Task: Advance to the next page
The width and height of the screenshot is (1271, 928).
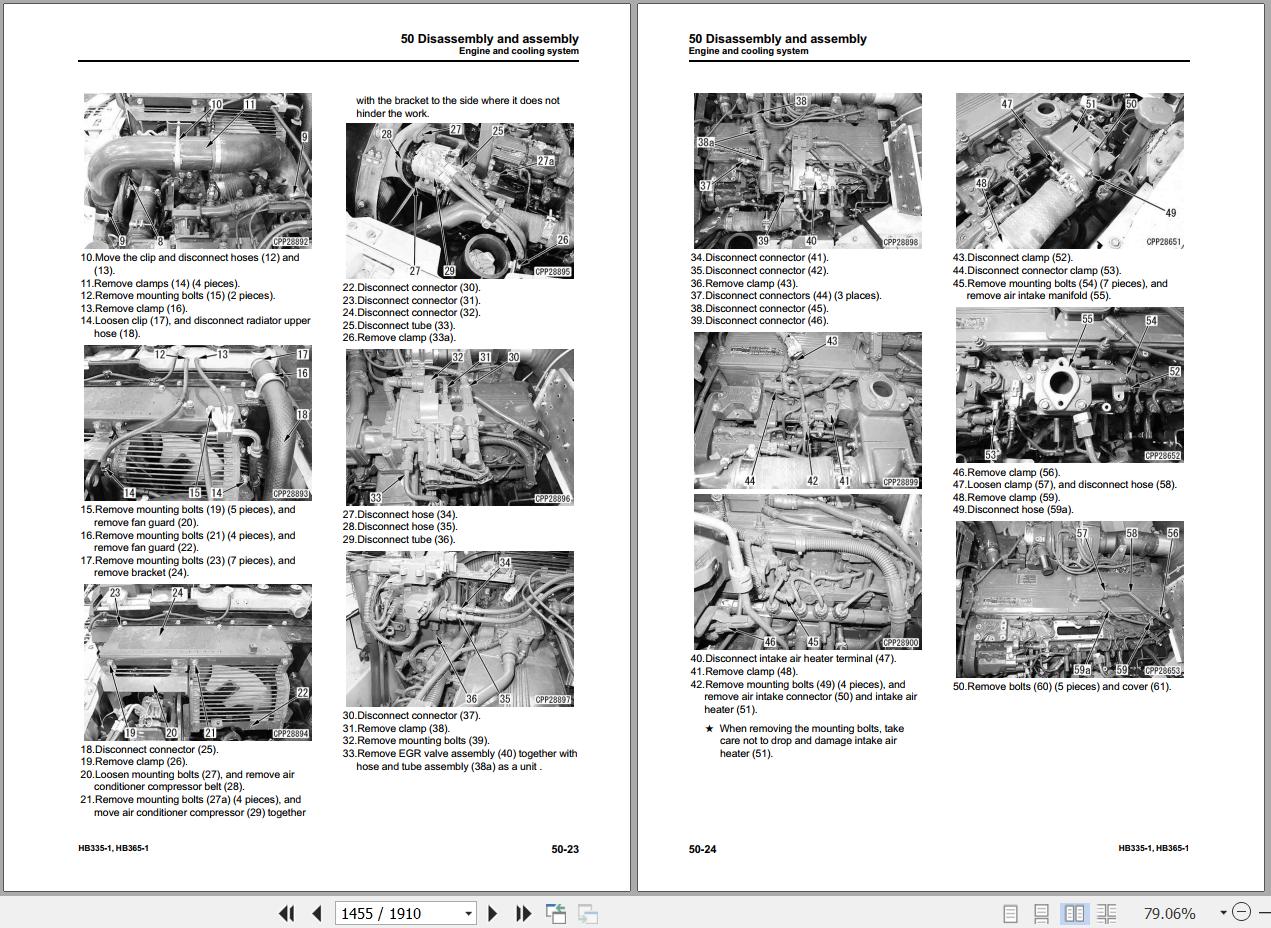Action: click(492, 913)
